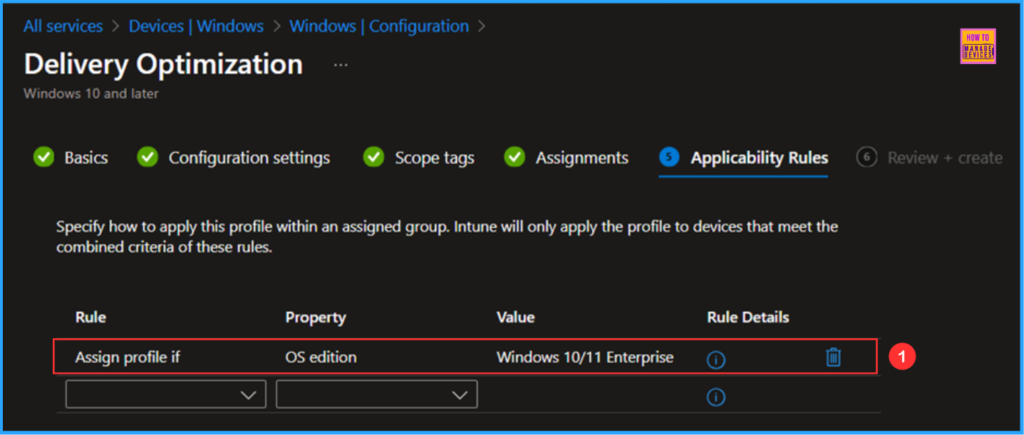Image resolution: width=1024 pixels, height=435 pixels.
Task: Open info icon on the empty rule row
Action: [716, 397]
